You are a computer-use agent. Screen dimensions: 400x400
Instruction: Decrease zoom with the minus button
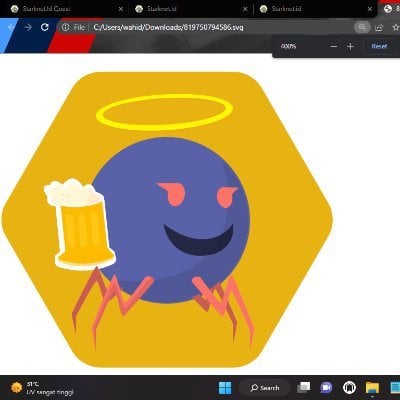coord(334,46)
